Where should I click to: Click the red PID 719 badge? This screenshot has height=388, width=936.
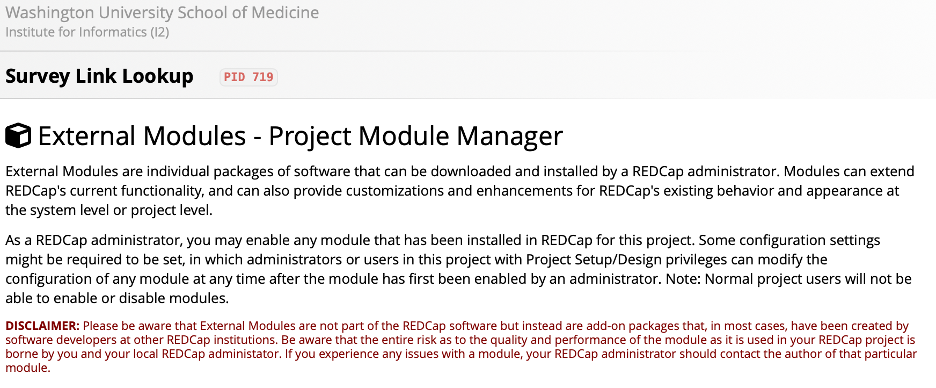[249, 77]
